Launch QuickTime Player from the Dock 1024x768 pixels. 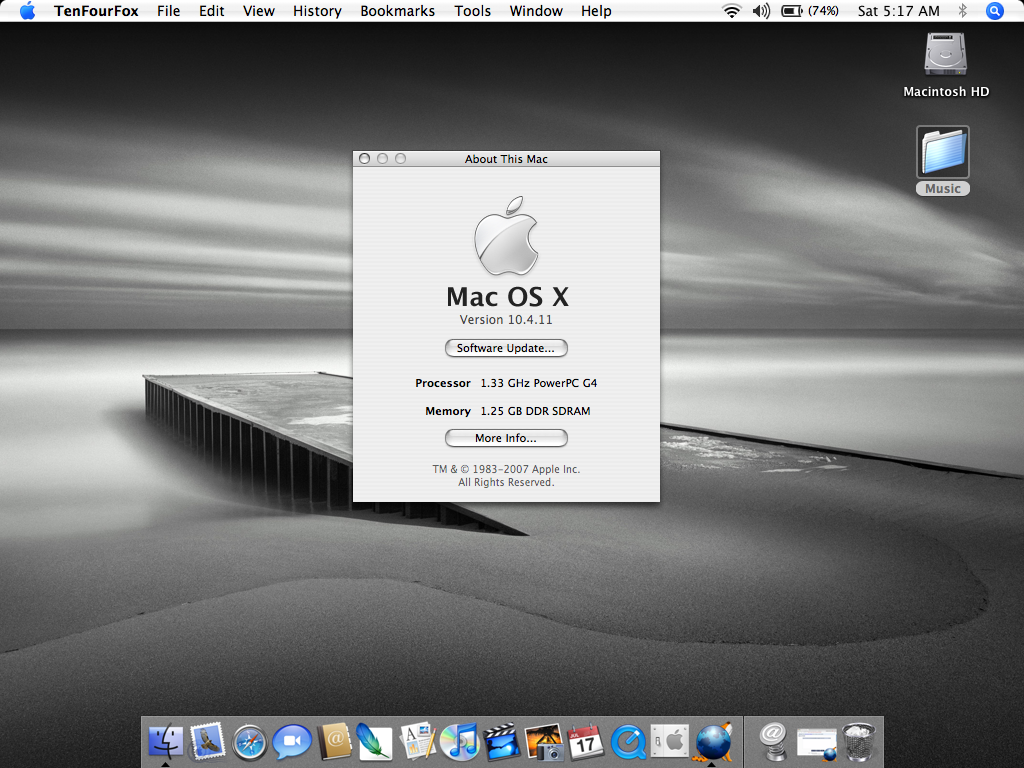point(628,743)
